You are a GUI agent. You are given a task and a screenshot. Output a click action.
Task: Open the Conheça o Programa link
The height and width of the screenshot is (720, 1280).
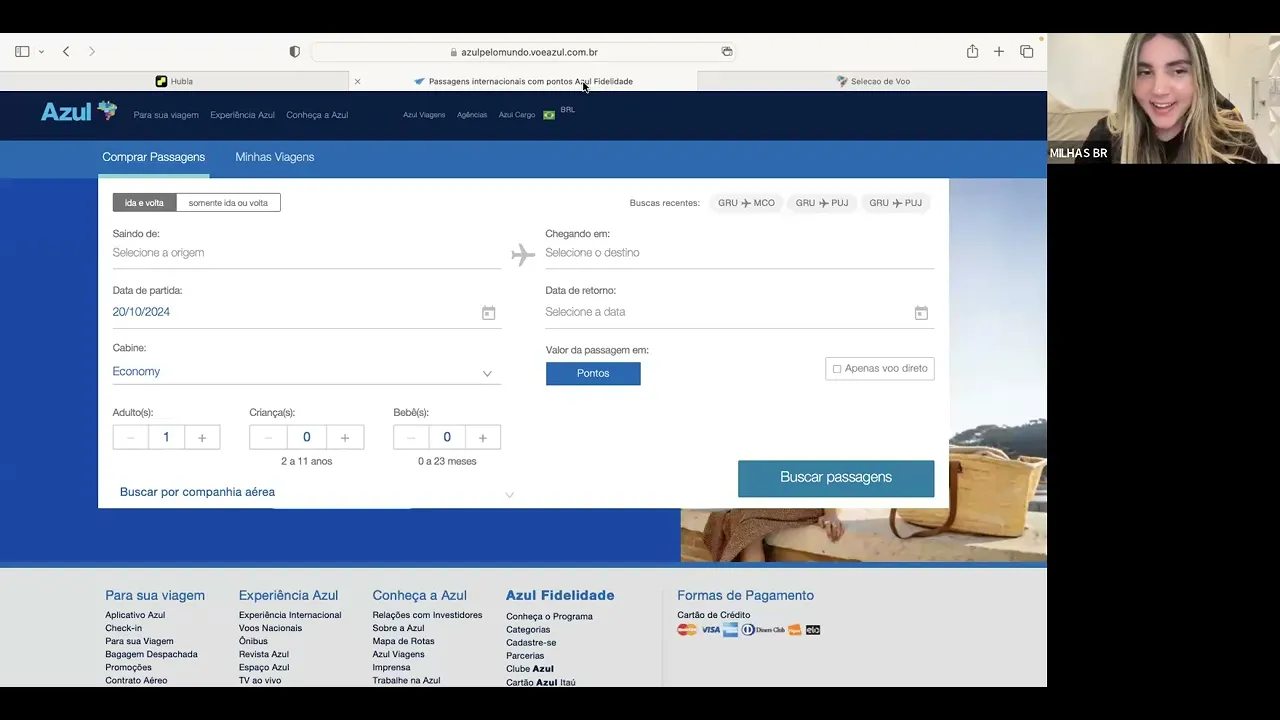pos(549,616)
